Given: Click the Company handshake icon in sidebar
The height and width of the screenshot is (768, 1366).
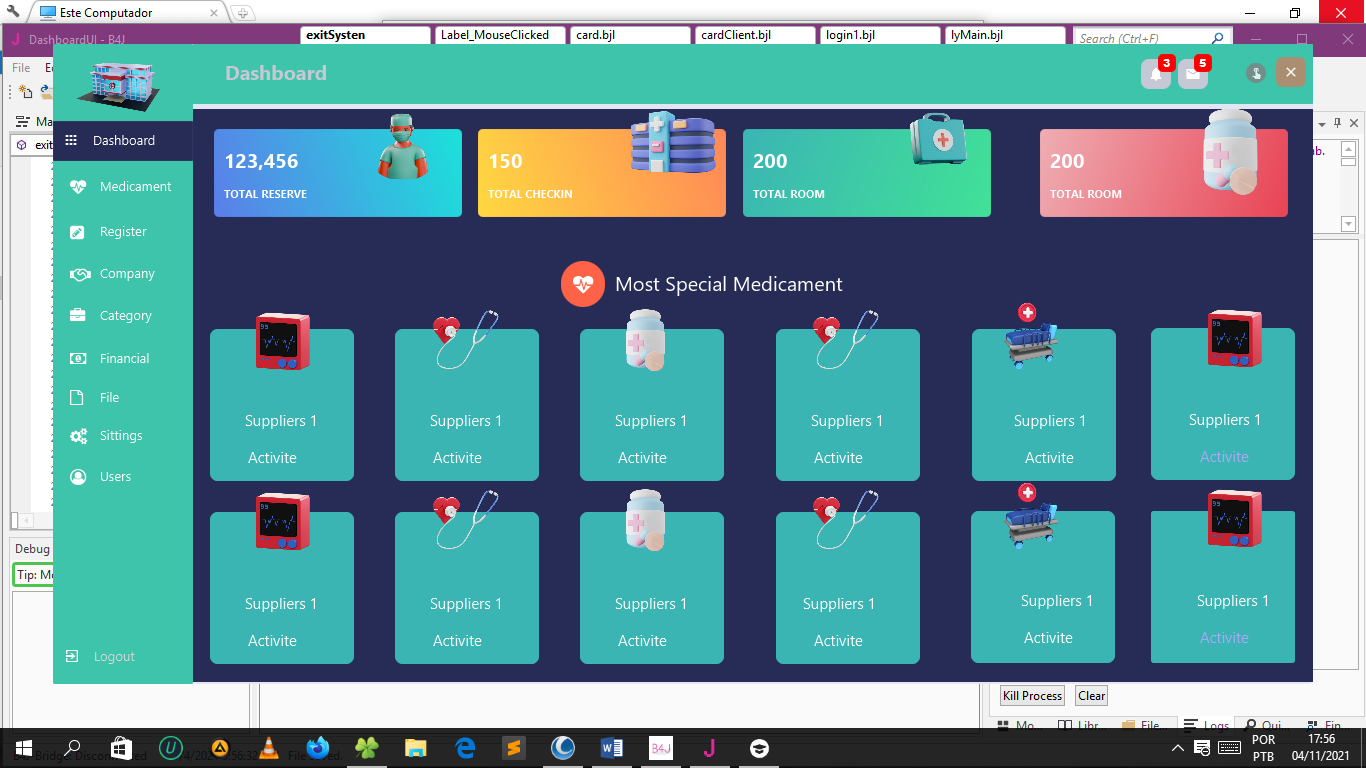Looking at the screenshot, I should pyautogui.click(x=80, y=274).
